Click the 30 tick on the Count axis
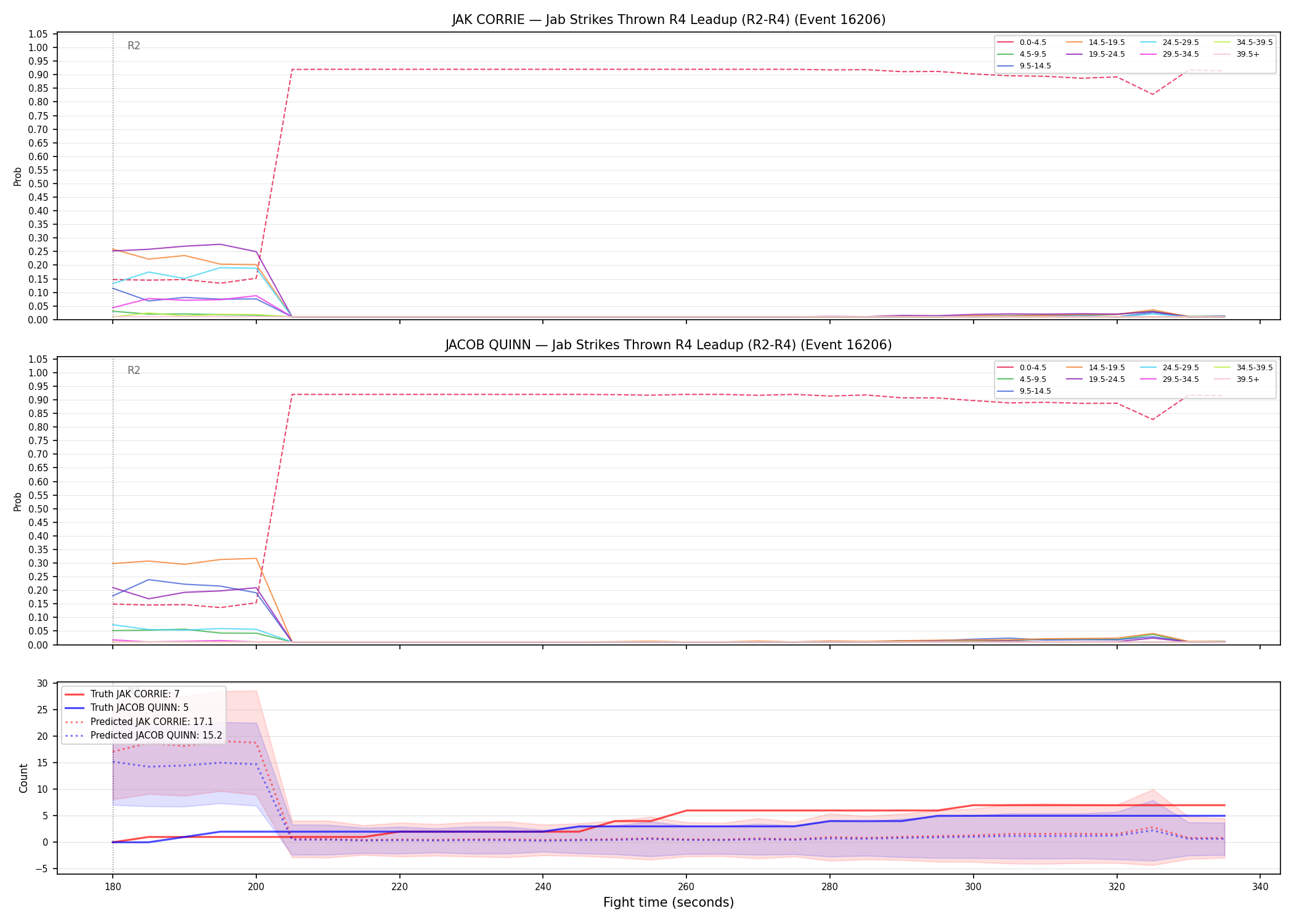Screen dimensions: 1294x924 point(43,683)
